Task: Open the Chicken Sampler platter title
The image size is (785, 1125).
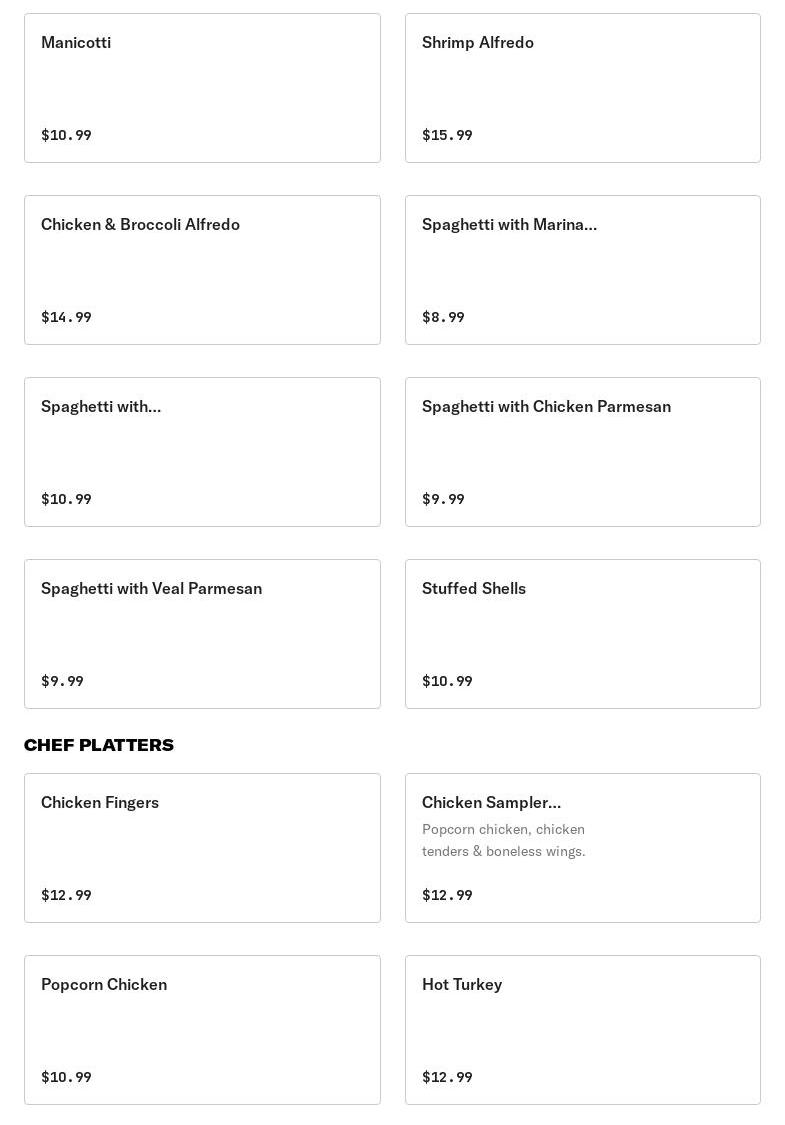Action: tap(491, 802)
